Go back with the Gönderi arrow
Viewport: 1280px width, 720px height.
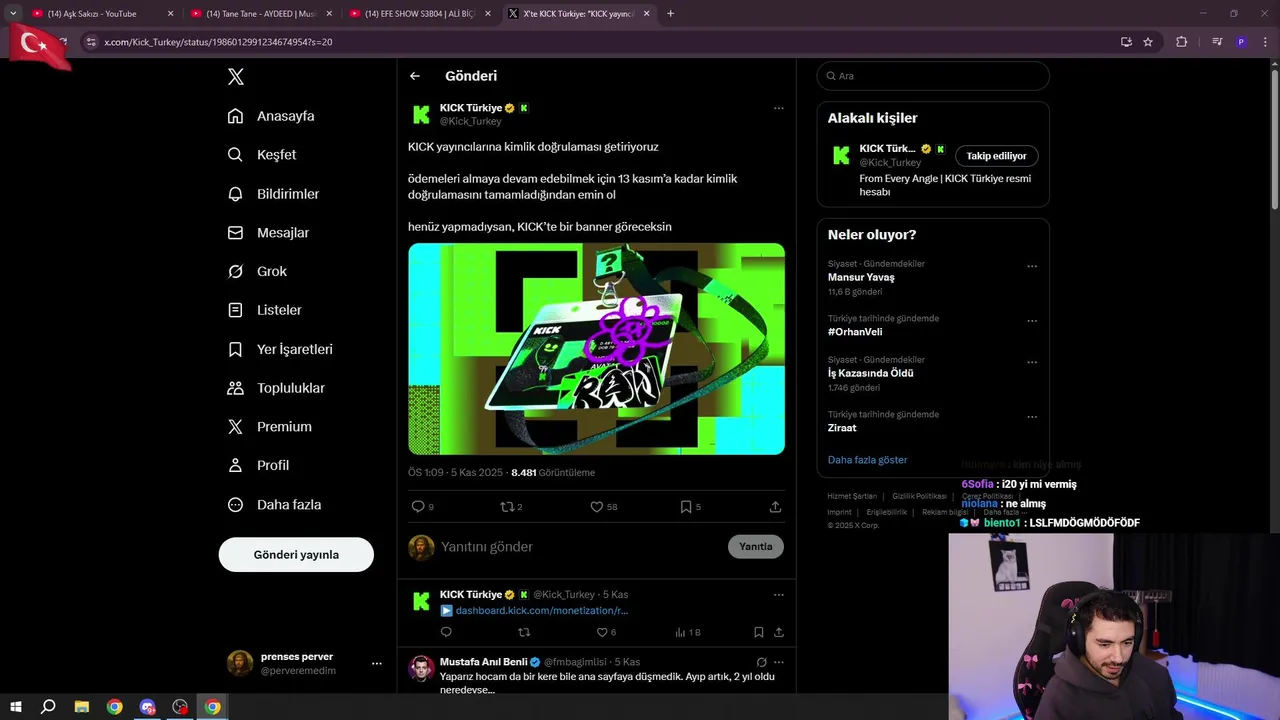click(x=415, y=76)
